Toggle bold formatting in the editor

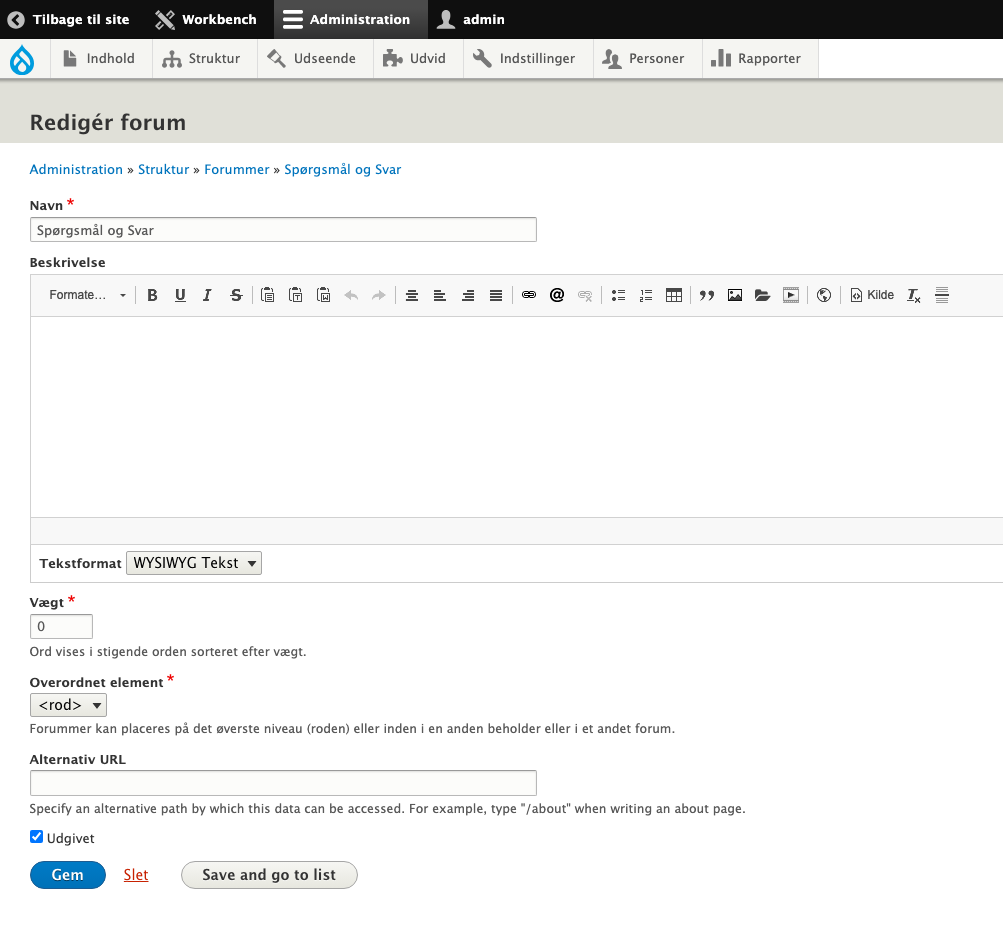(x=152, y=295)
